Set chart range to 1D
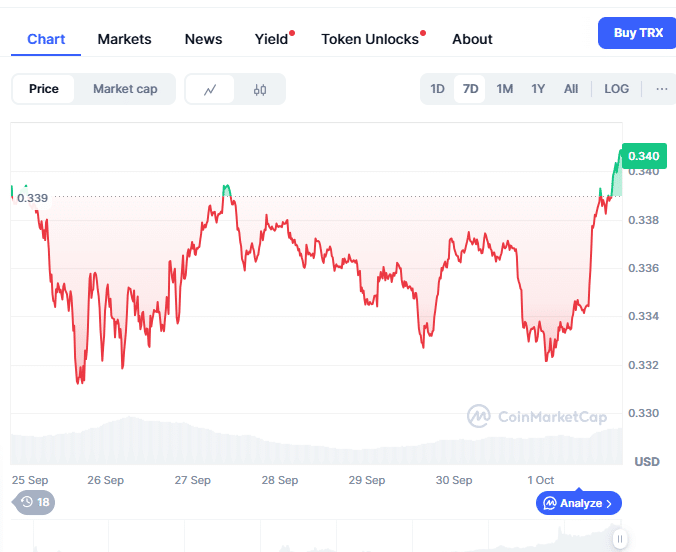Viewport: 676px width, 552px height. pos(437,89)
